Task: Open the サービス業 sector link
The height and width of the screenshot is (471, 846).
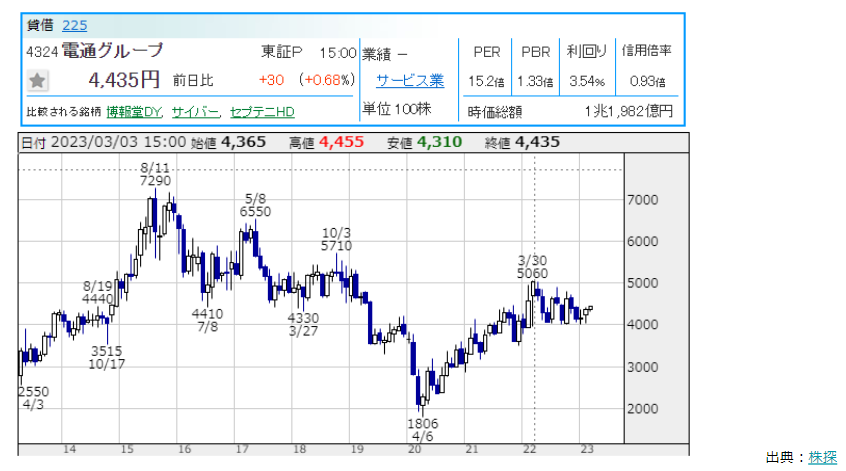Action: 409,81
